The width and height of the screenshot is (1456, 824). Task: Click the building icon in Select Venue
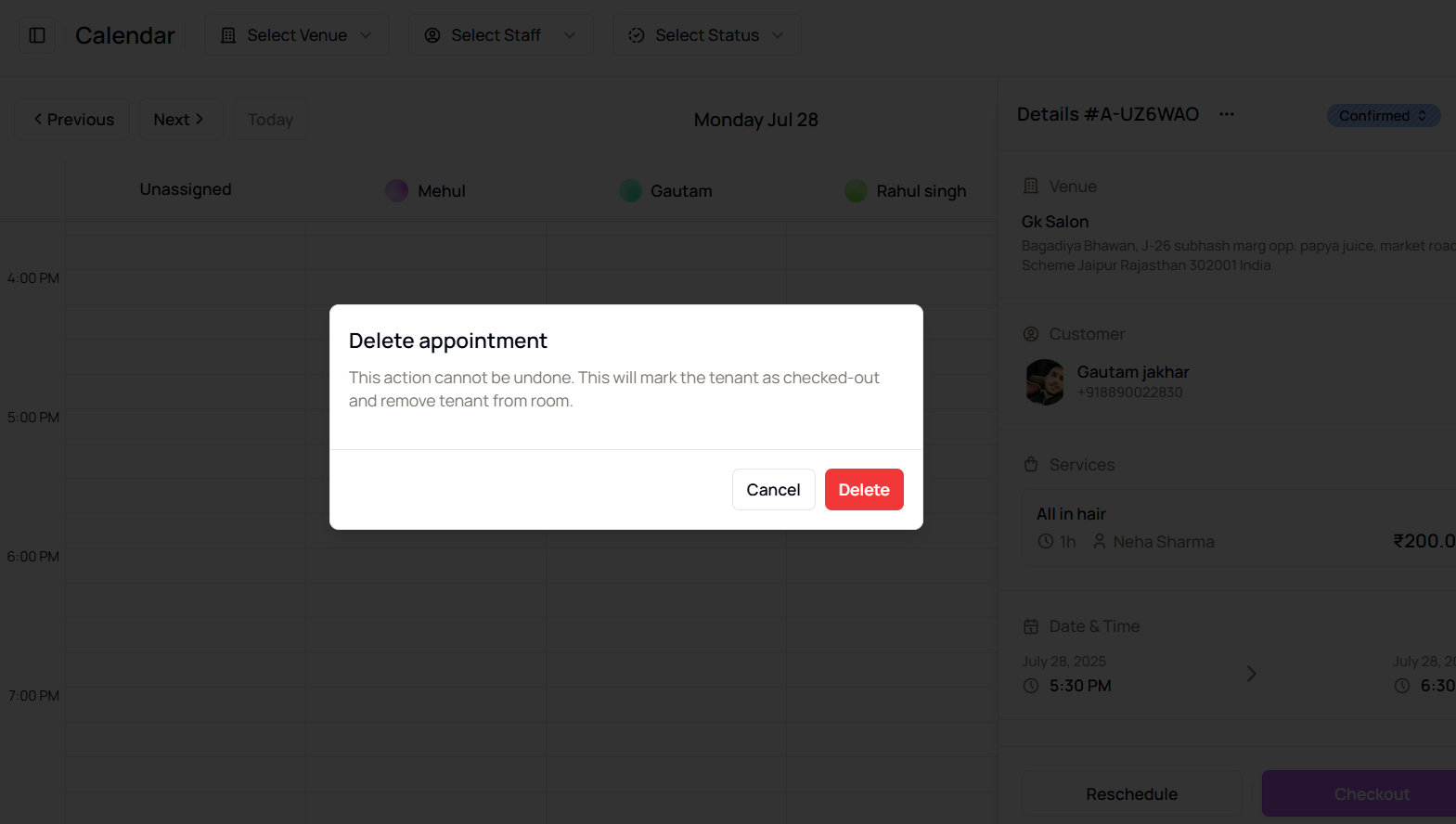tap(228, 35)
